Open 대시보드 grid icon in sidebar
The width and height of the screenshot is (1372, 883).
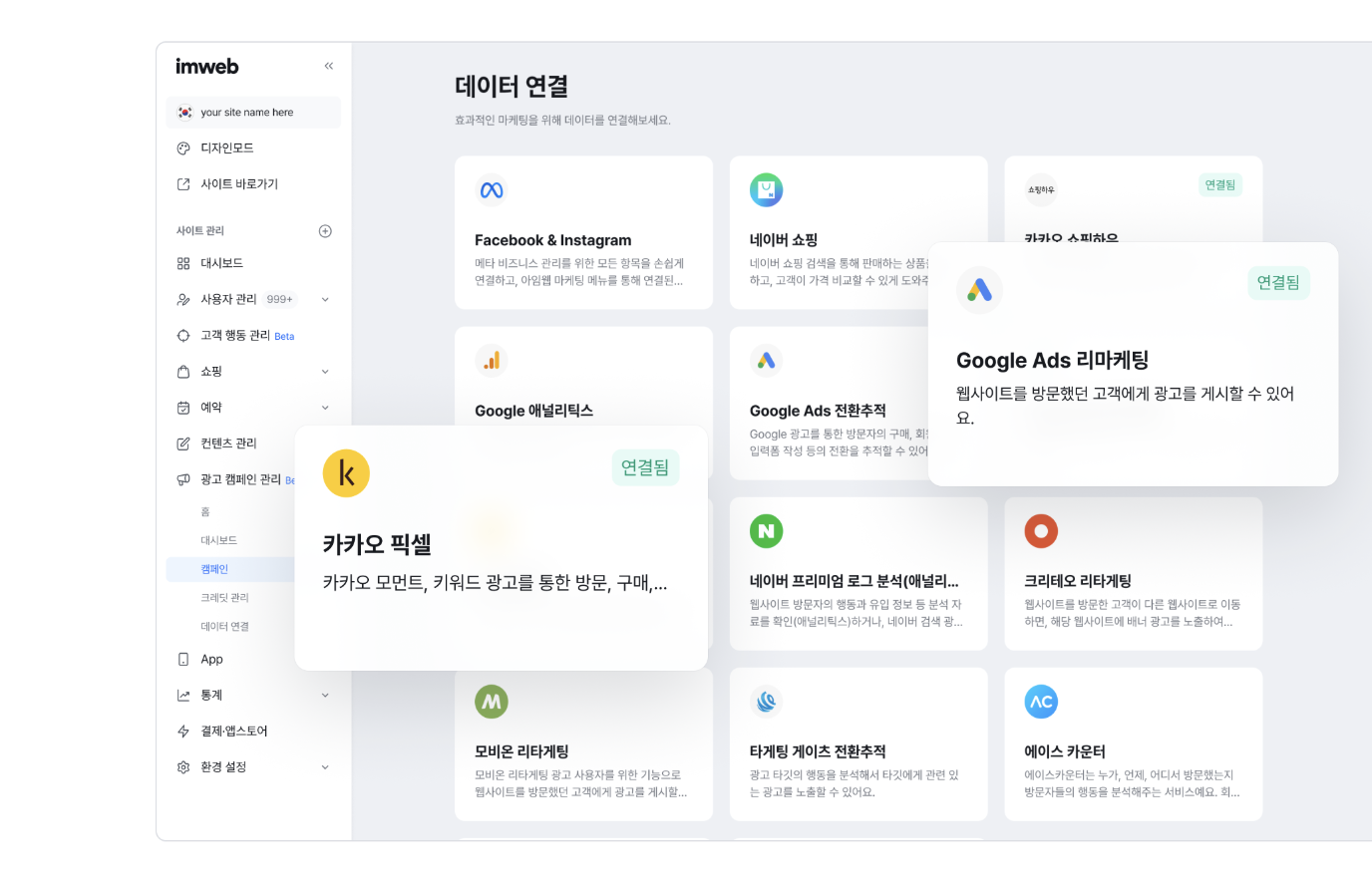point(183,264)
